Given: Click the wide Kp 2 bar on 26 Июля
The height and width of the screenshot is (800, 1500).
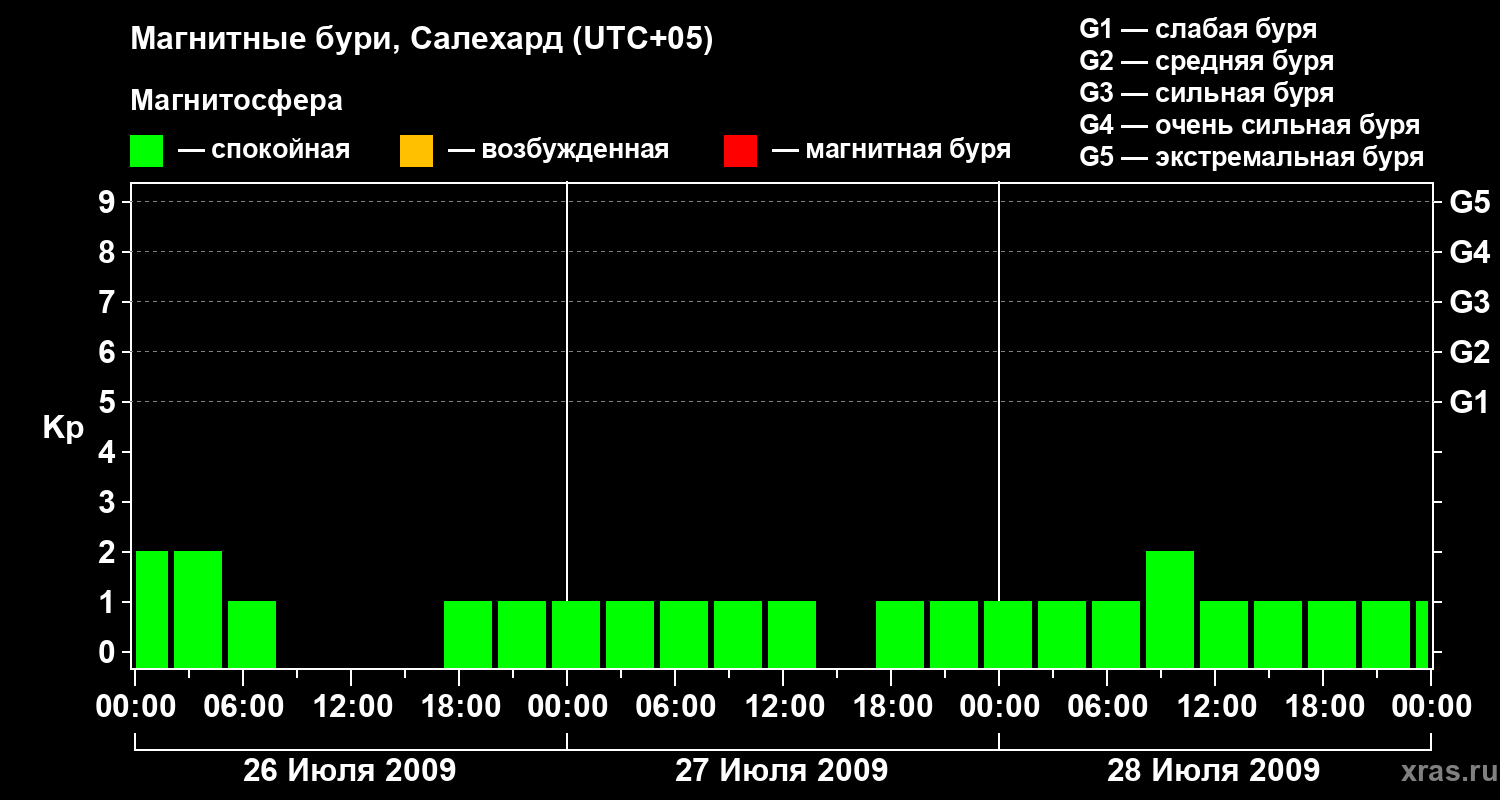Looking at the screenshot, I should (198, 609).
